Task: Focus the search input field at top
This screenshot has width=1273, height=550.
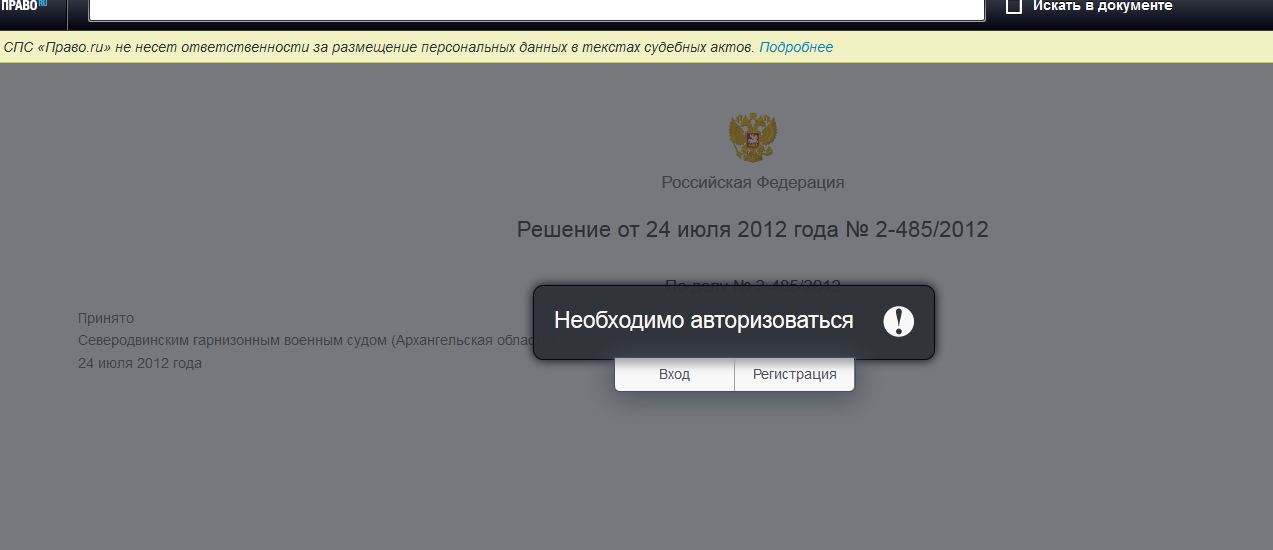Action: (537, 9)
